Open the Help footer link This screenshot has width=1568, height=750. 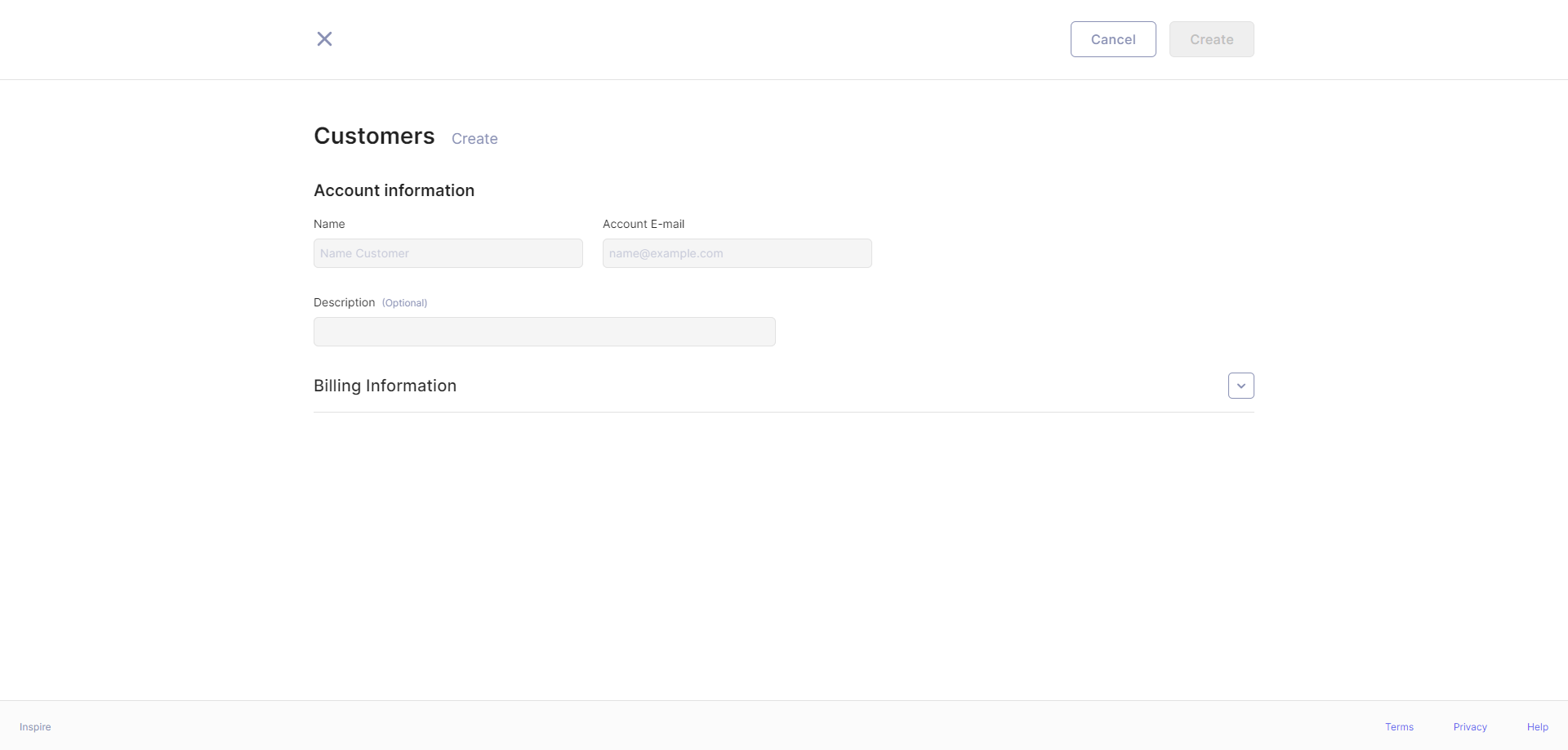tap(1538, 727)
